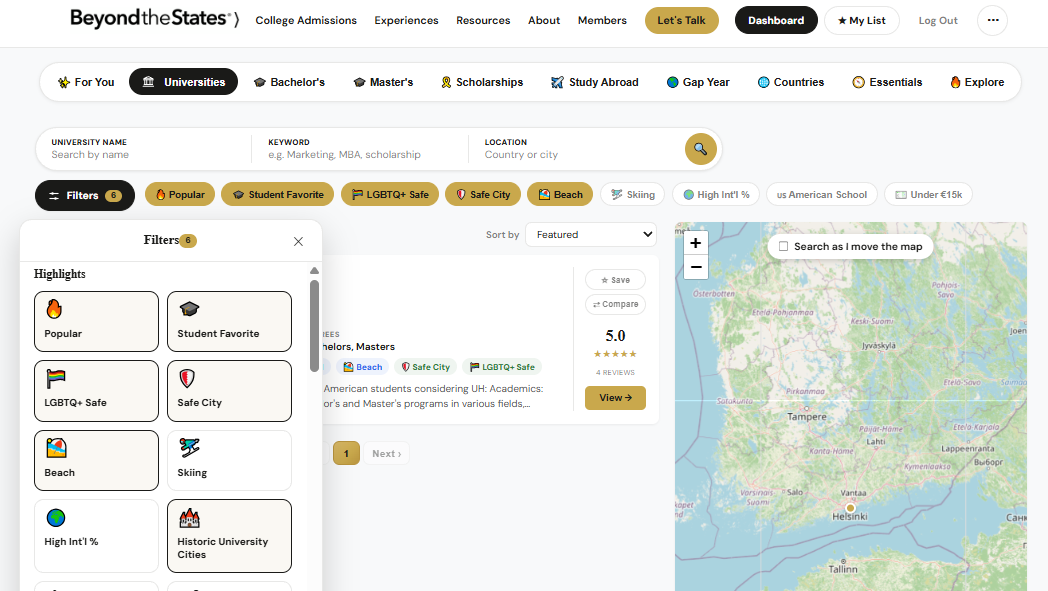
Task: Open My List
Action: tap(862, 21)
